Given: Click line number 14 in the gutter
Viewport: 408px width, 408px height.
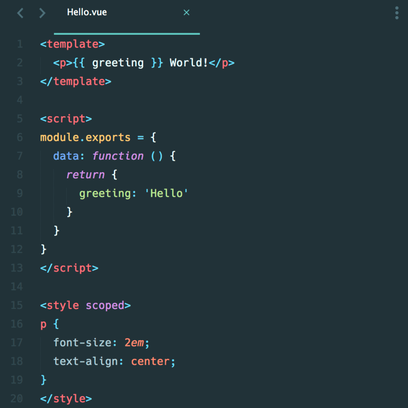Looking at the screenshot, I should click(x=17, y=287).
